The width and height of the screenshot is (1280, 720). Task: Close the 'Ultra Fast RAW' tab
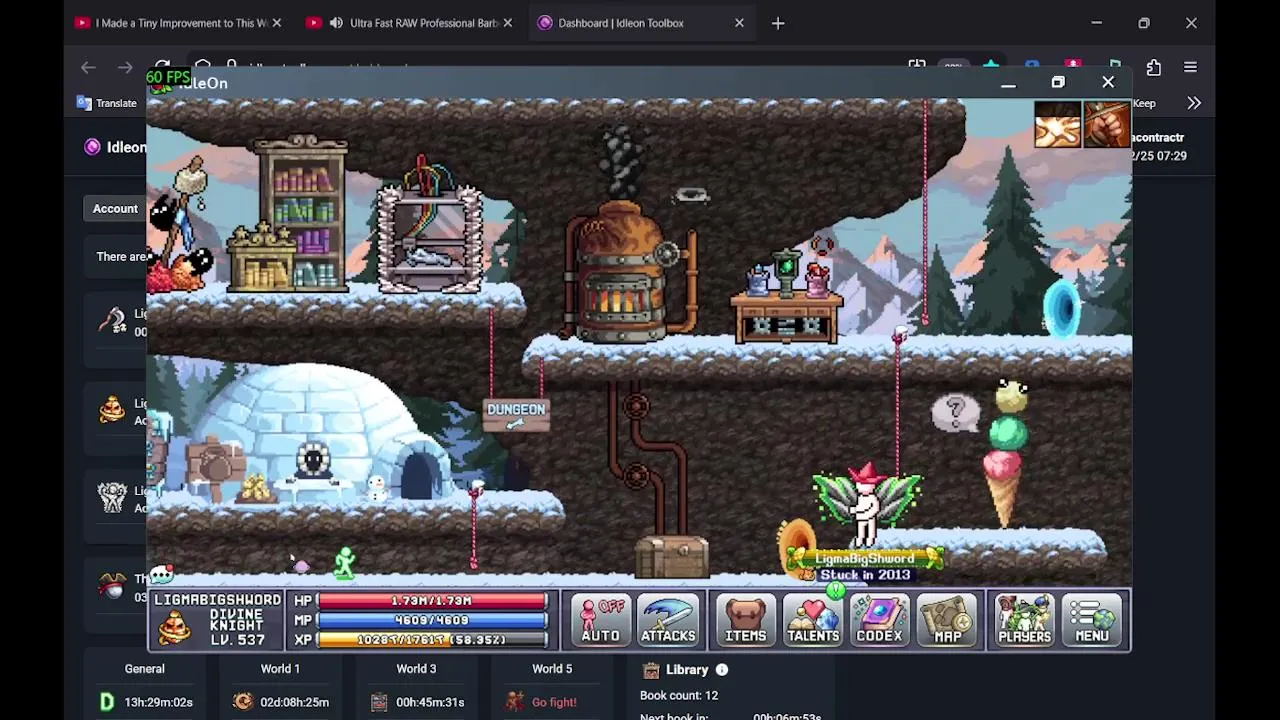coord(508,23)
